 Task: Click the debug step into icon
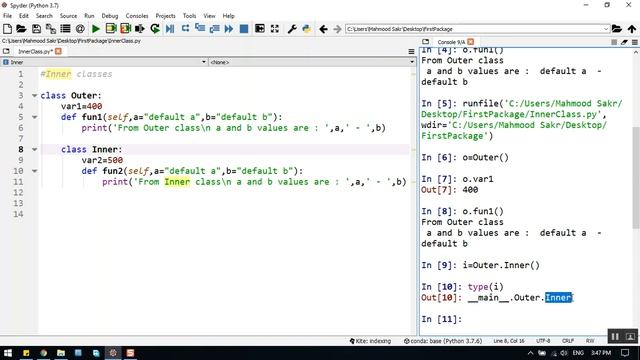coord(200,29)
